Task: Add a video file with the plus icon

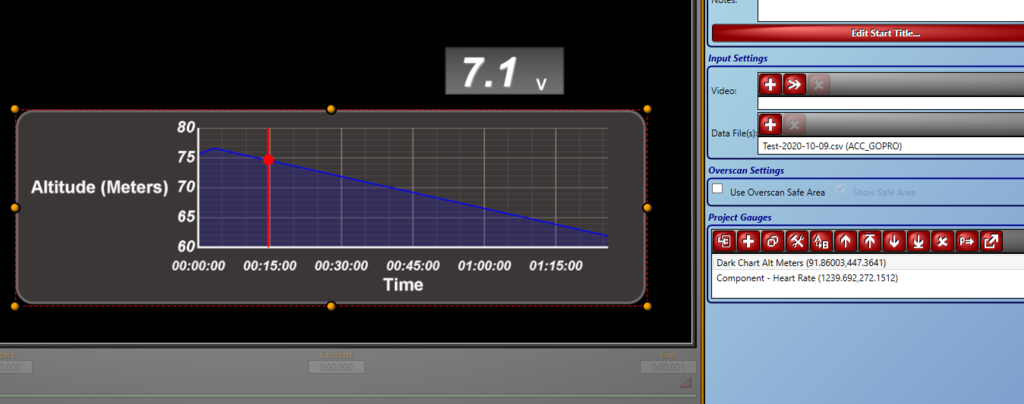Action: (770, 85)
